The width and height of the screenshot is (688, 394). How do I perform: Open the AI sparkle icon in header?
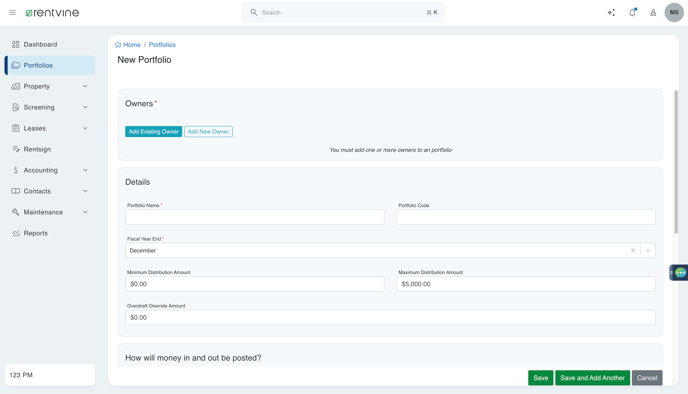(x=611, y=13)
